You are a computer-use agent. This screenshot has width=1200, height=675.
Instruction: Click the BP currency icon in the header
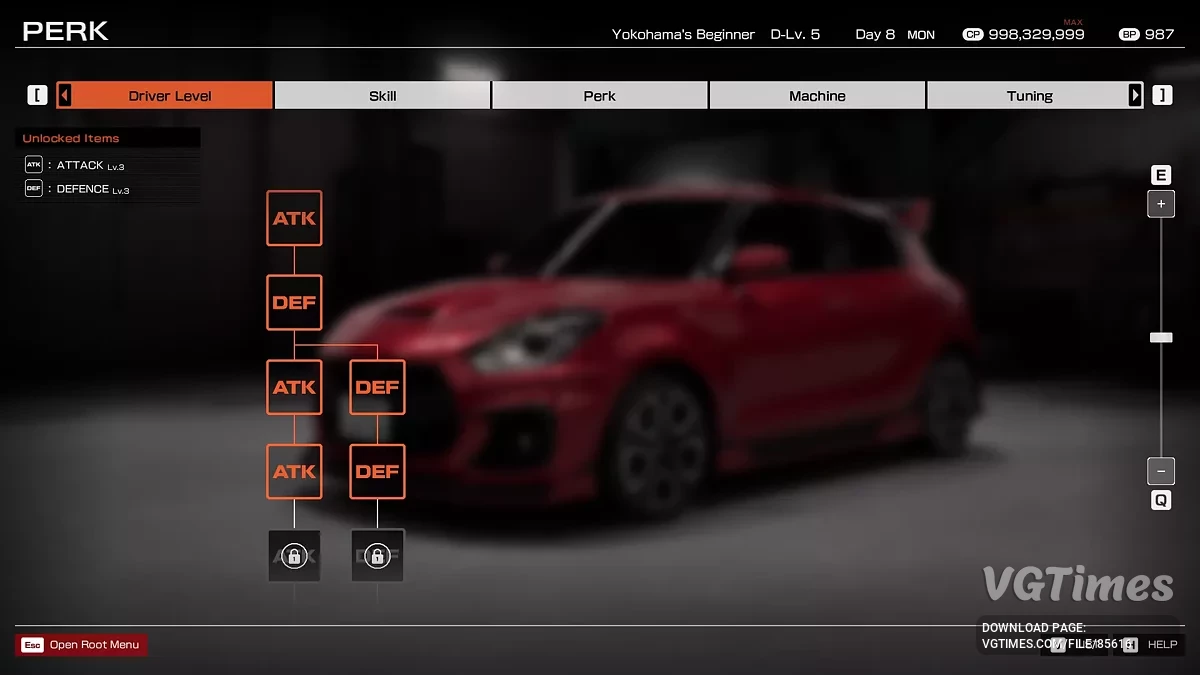[1128, 33]
